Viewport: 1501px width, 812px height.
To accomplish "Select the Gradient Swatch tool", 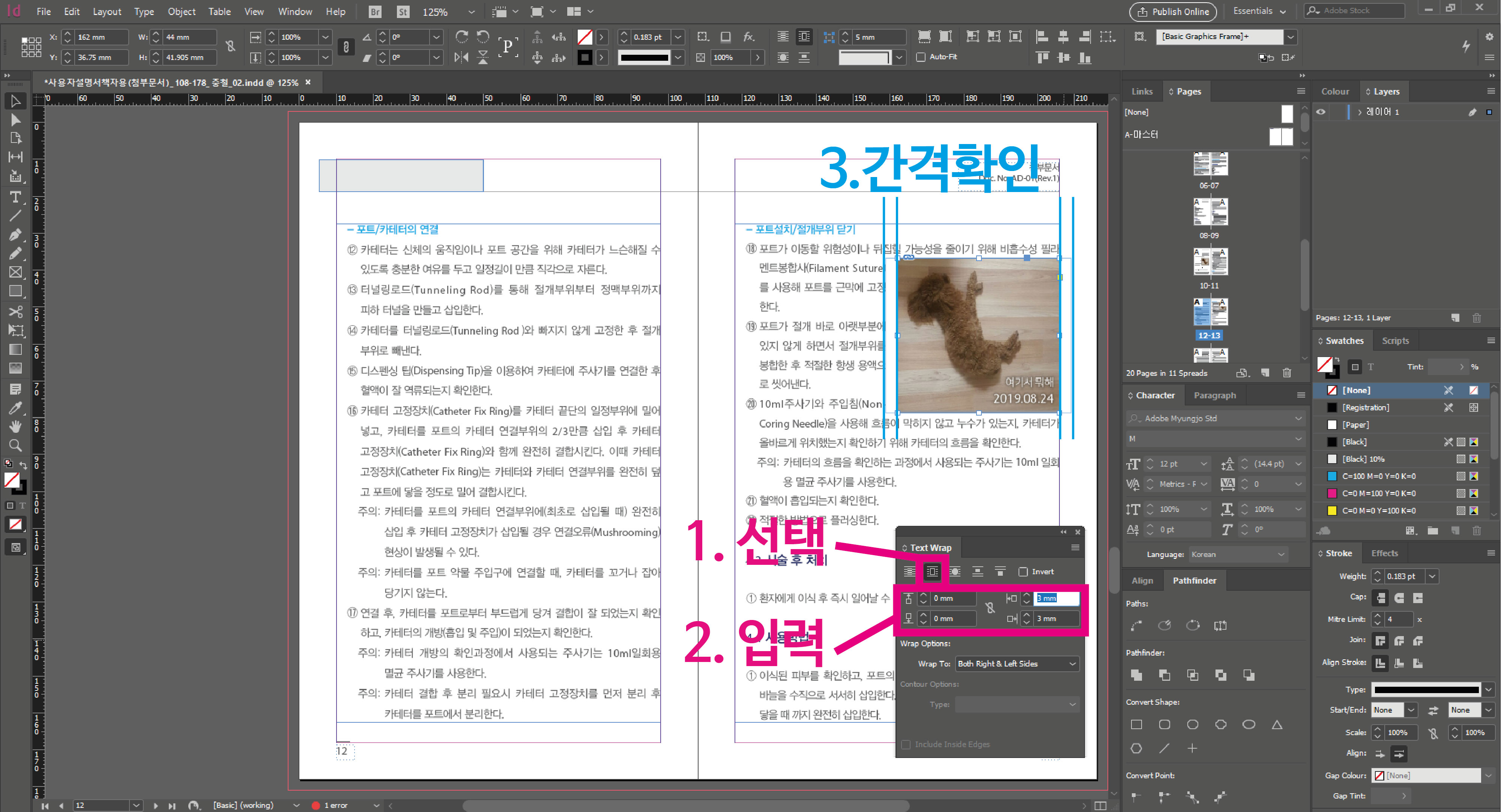I will [x=15, y=350].
